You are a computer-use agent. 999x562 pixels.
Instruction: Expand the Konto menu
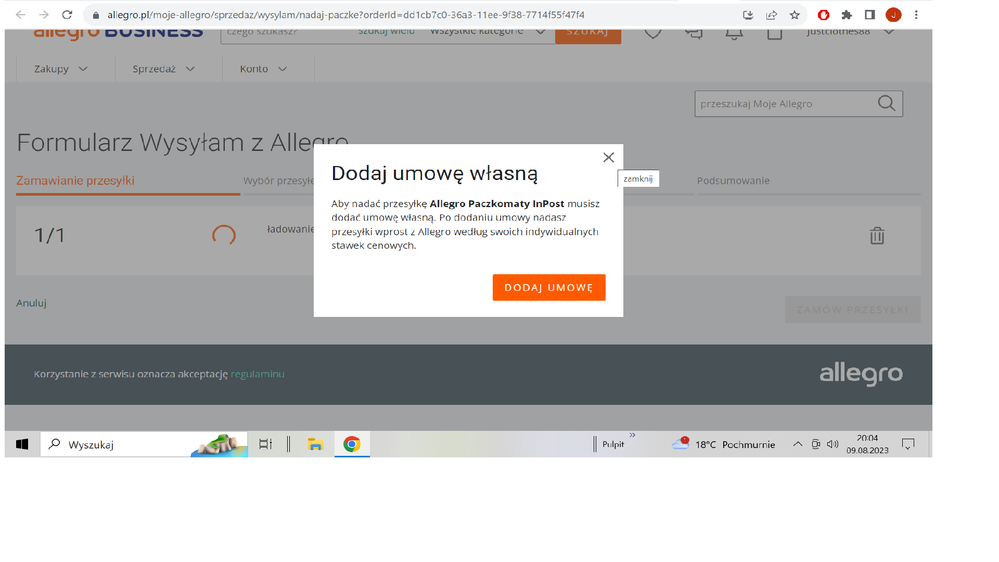pos(264,69)
